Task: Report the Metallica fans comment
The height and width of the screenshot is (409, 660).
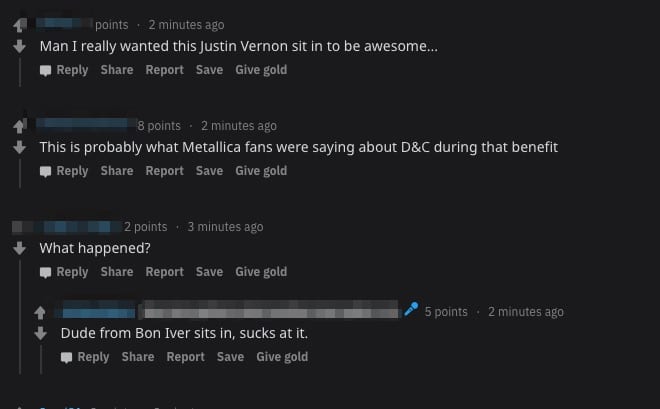Action: [x=165, y=171]
